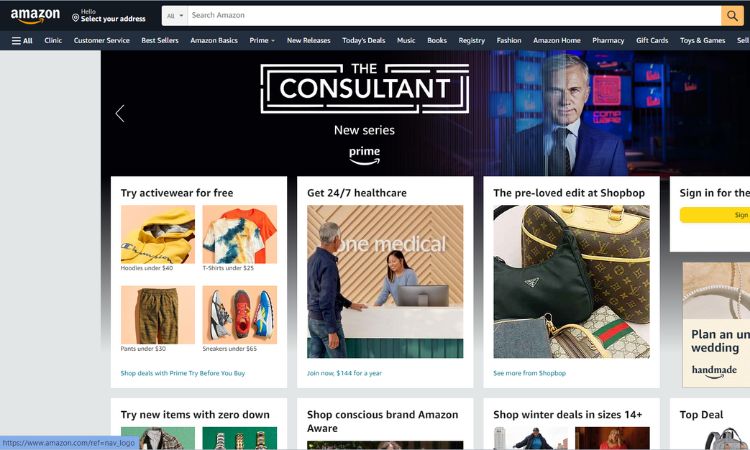Go to previous banner with left arrow
750x450 pixels.
[120, 113]
